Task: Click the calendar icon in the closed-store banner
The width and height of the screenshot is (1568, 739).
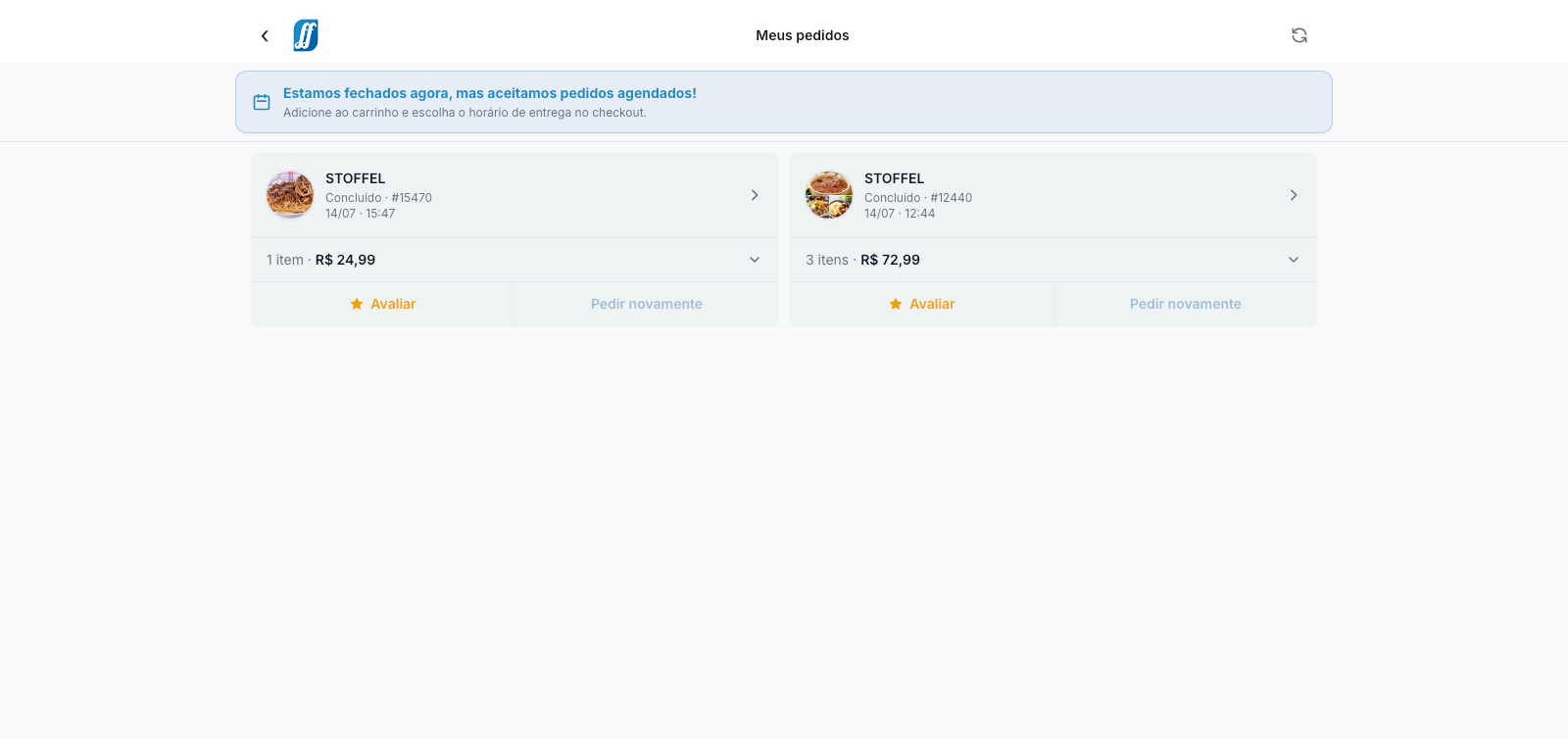Action: tap(262, 102)
